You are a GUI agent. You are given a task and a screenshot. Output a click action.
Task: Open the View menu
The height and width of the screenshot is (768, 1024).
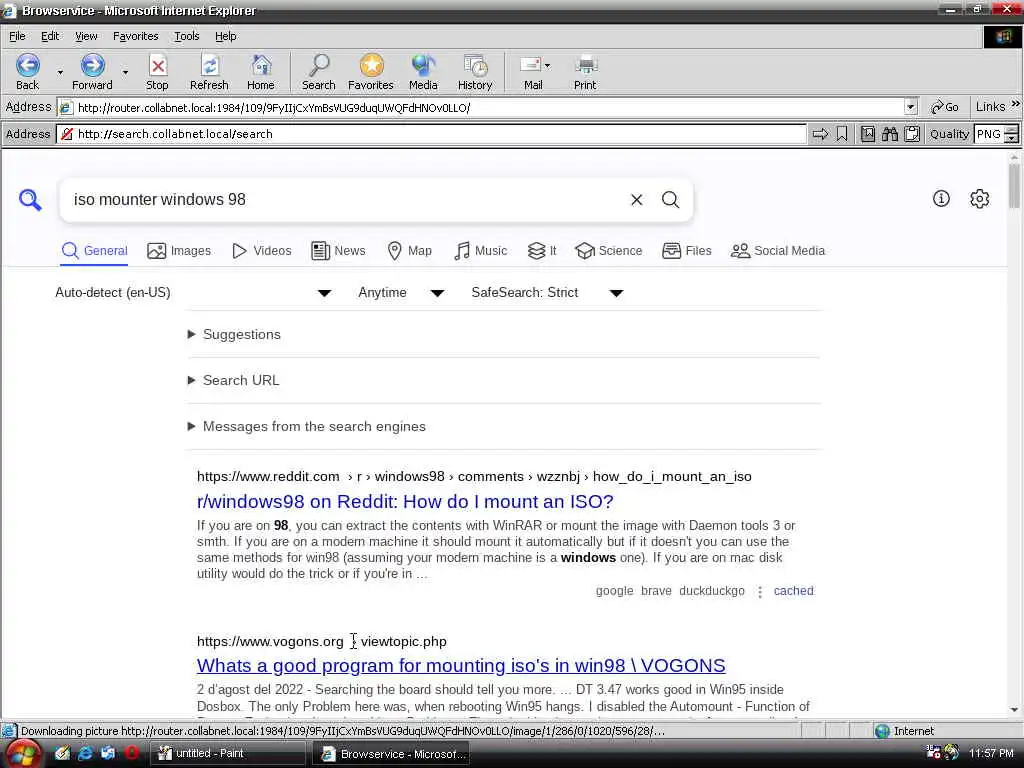[x=86, y=36]
